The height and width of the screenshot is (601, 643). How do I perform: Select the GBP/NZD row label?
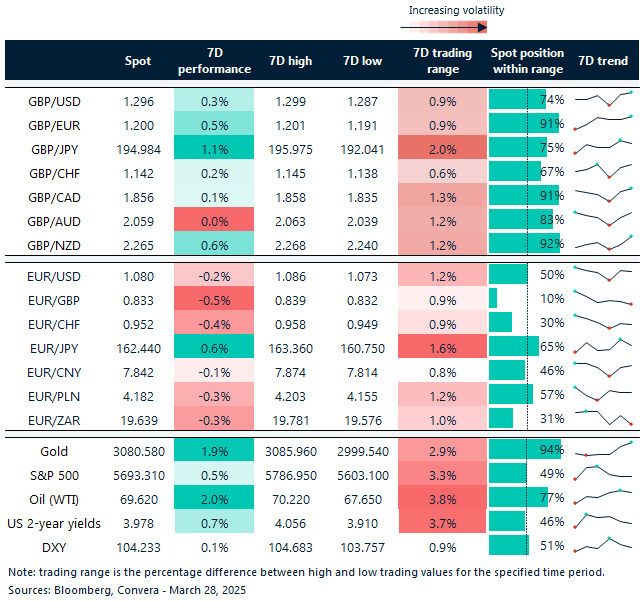(x=54, y=246)
